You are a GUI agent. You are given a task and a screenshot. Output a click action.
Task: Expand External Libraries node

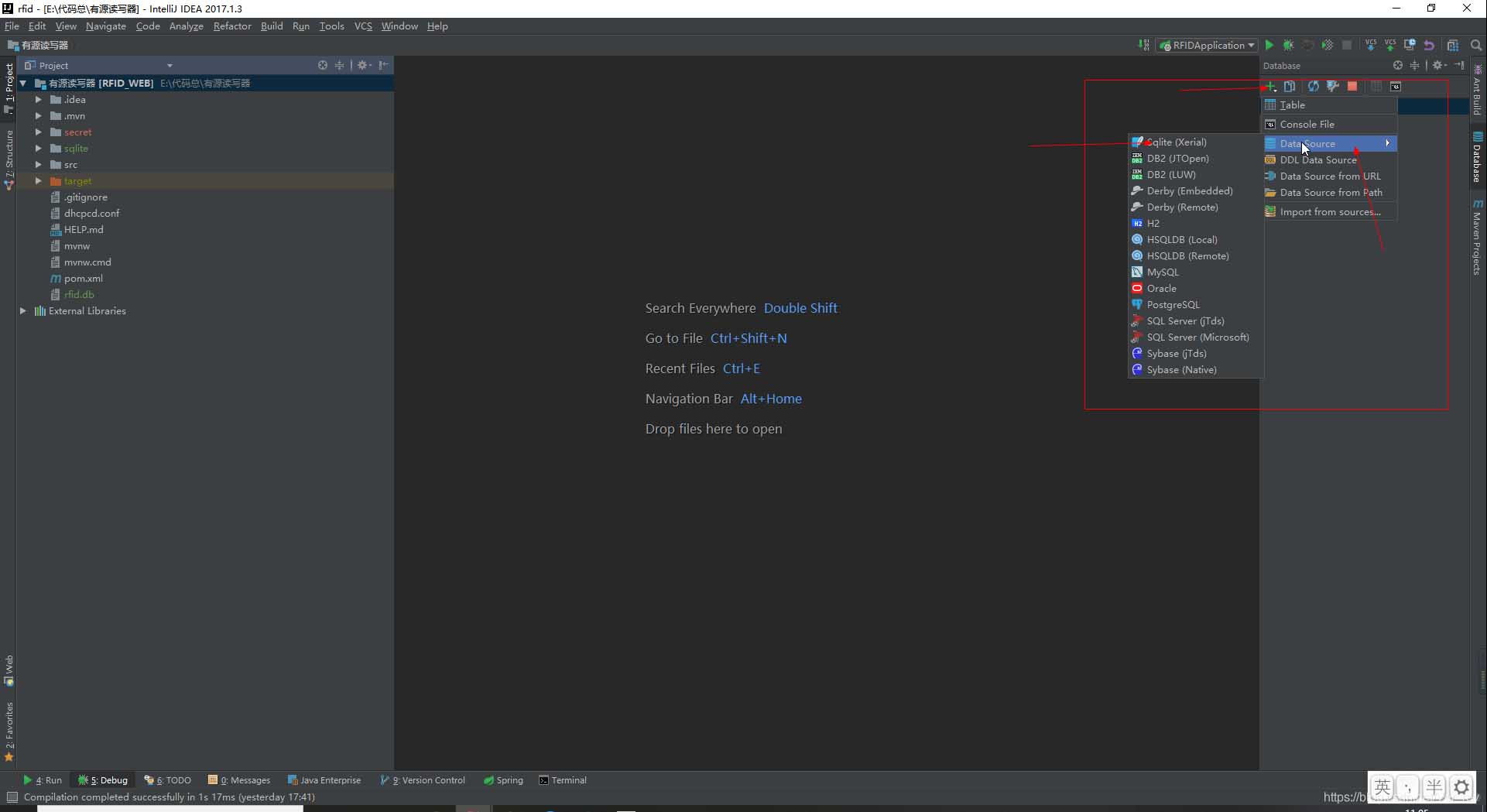coord(23,311)
